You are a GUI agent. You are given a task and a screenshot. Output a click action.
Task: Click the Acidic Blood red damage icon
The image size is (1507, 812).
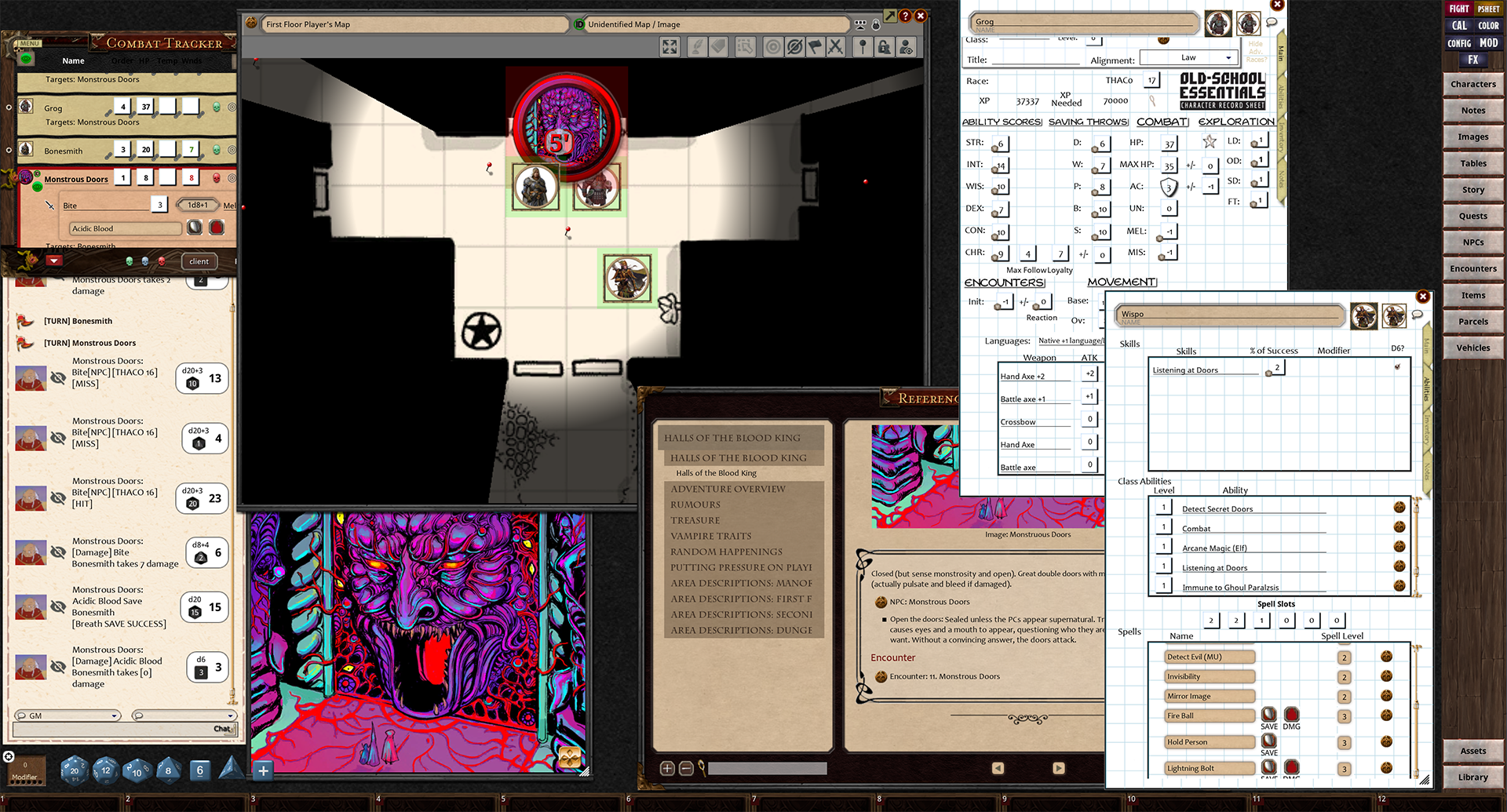tap(217, 228)
